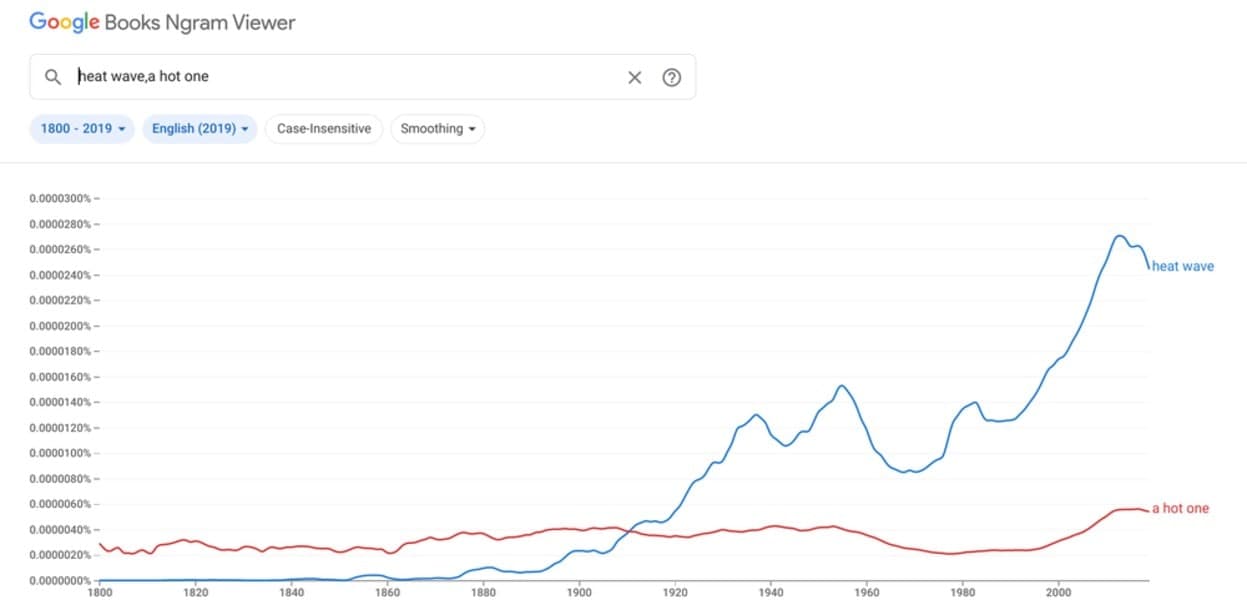Click the 1980 x-axis year label
This screenshot has height=600, width=1247.
point(963,592)
